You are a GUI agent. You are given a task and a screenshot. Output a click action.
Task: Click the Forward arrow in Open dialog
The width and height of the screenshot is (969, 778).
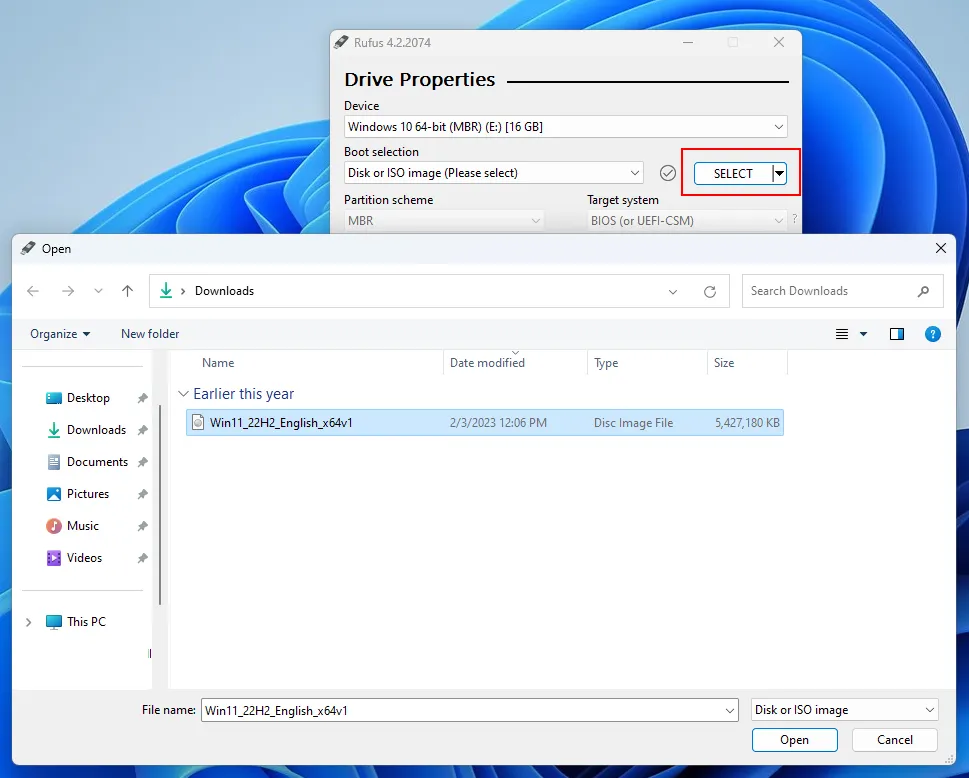(x=68, y=291)
